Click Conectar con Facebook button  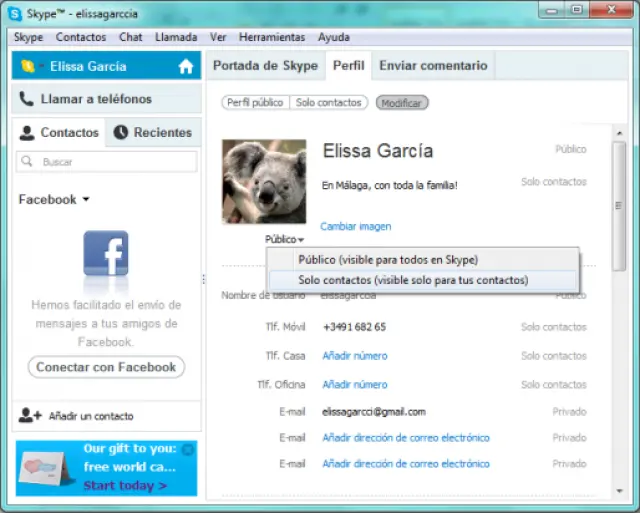click(x=106, y=367)
